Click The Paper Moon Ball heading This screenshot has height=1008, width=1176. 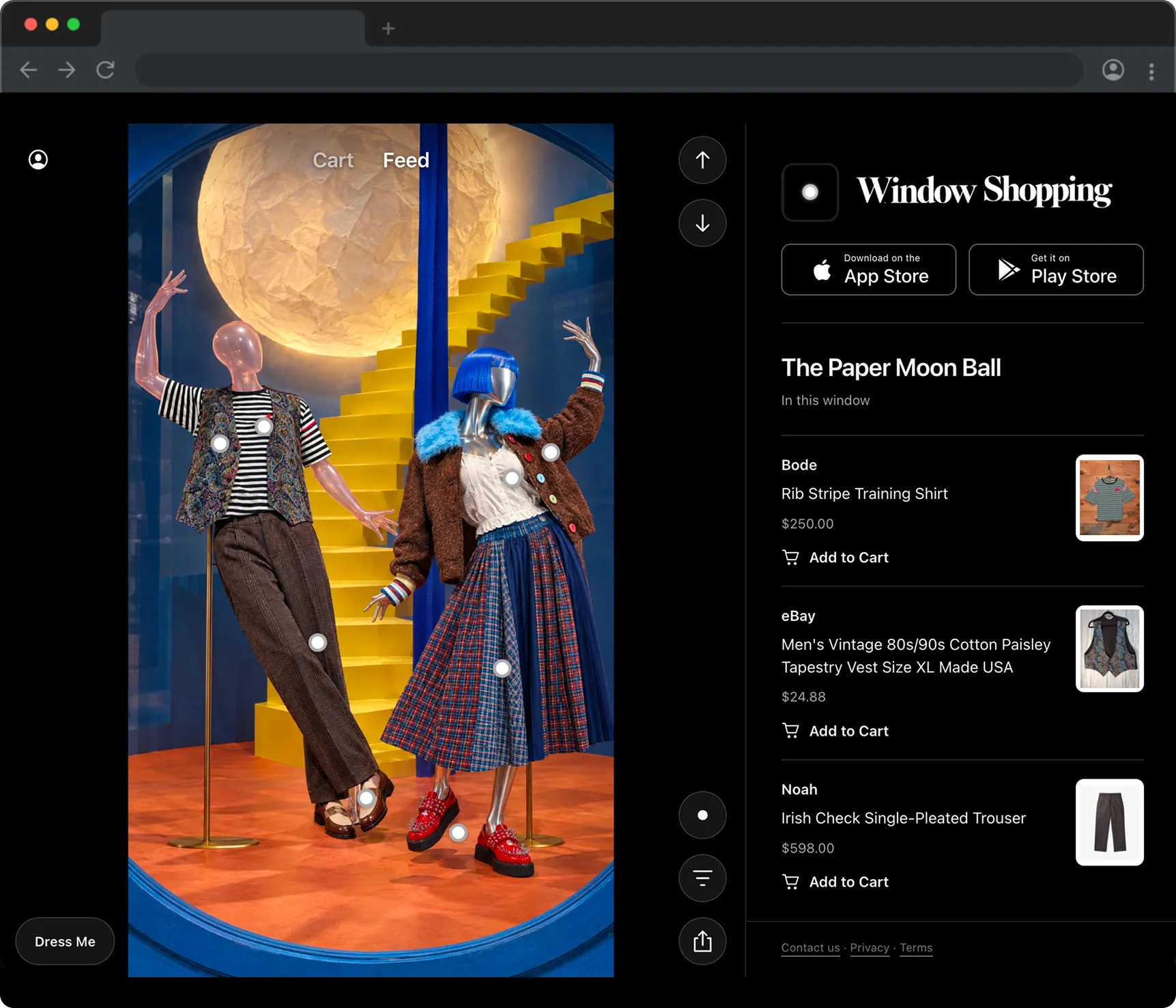[891, 368]
